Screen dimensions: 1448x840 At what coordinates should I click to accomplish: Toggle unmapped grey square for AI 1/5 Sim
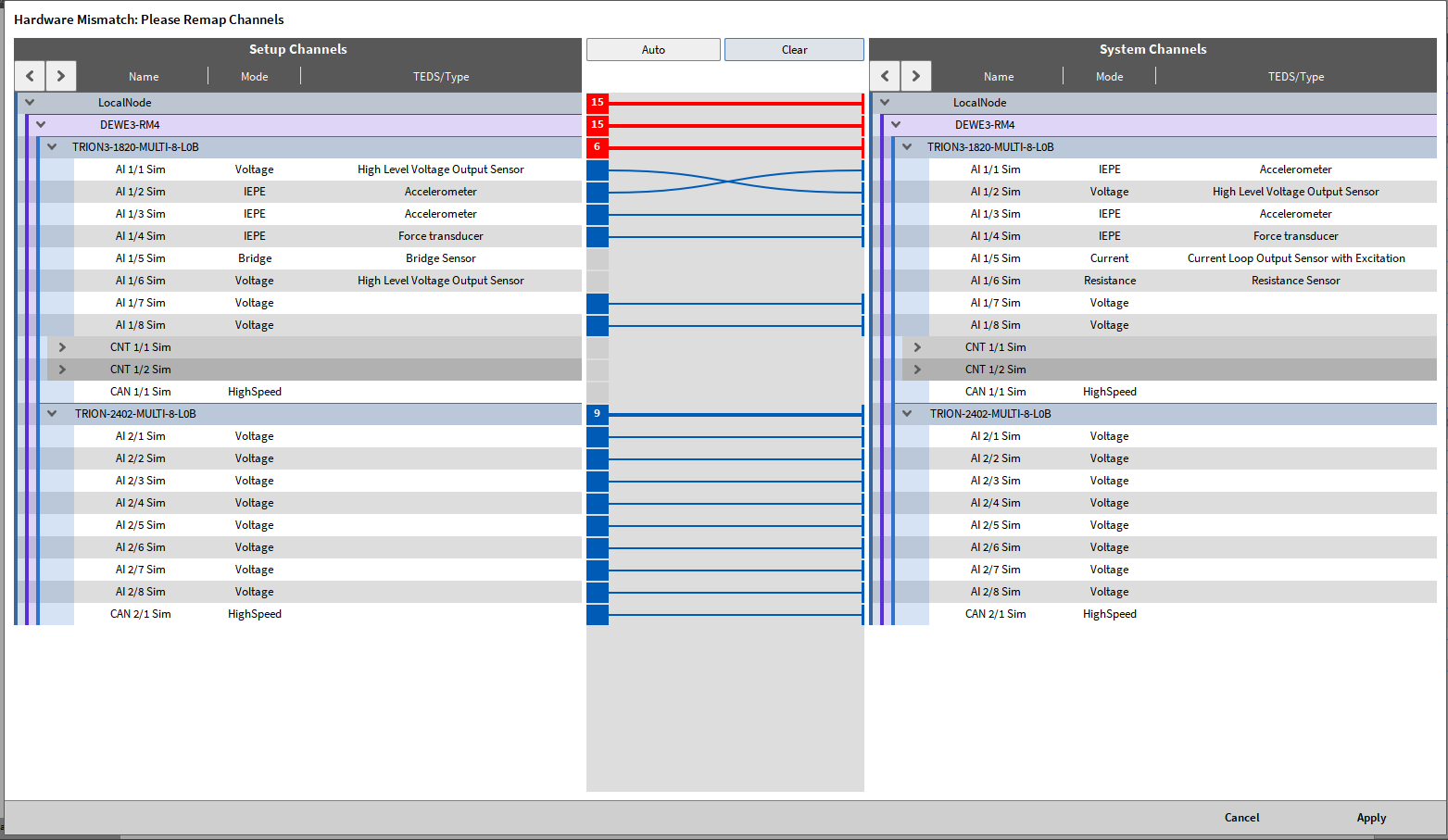click(x=598, y=259)
